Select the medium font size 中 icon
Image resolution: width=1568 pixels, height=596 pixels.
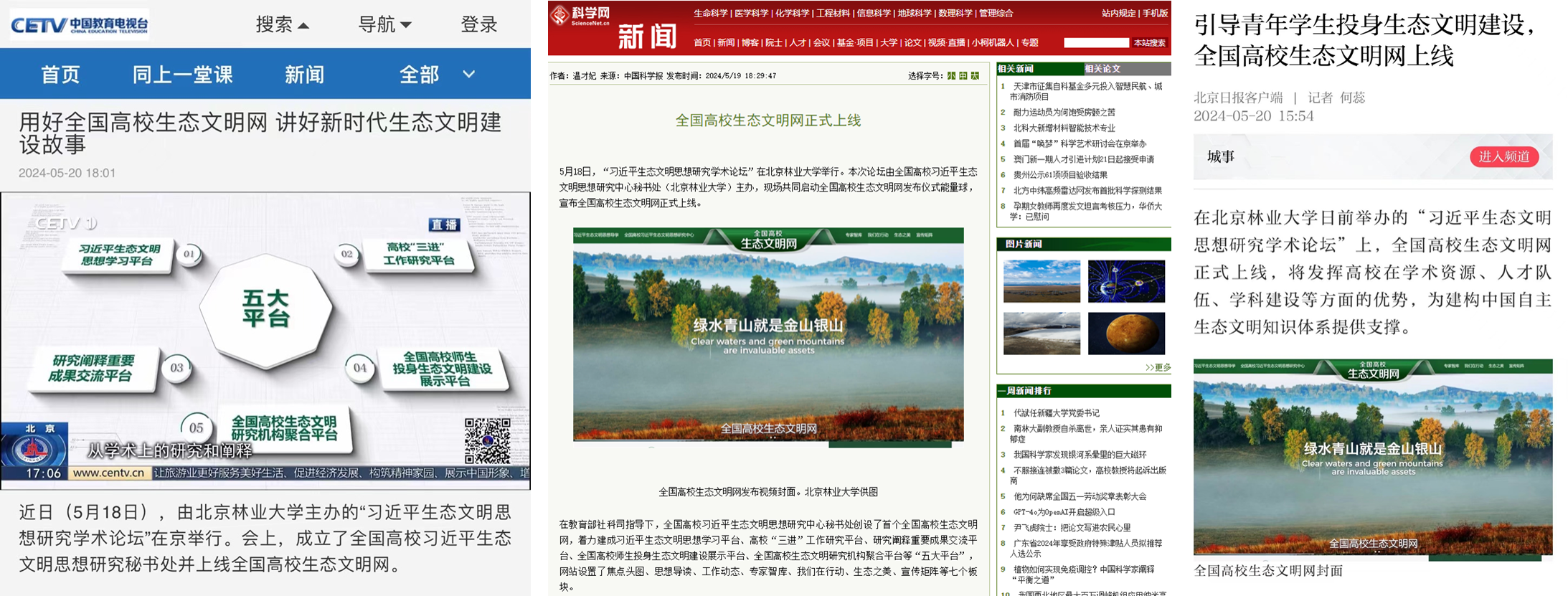pos(963,75)
